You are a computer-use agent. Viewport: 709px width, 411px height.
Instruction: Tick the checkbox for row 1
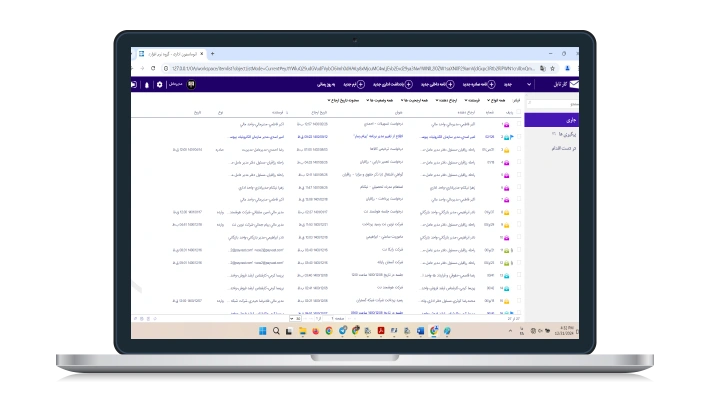click(519, 123)
